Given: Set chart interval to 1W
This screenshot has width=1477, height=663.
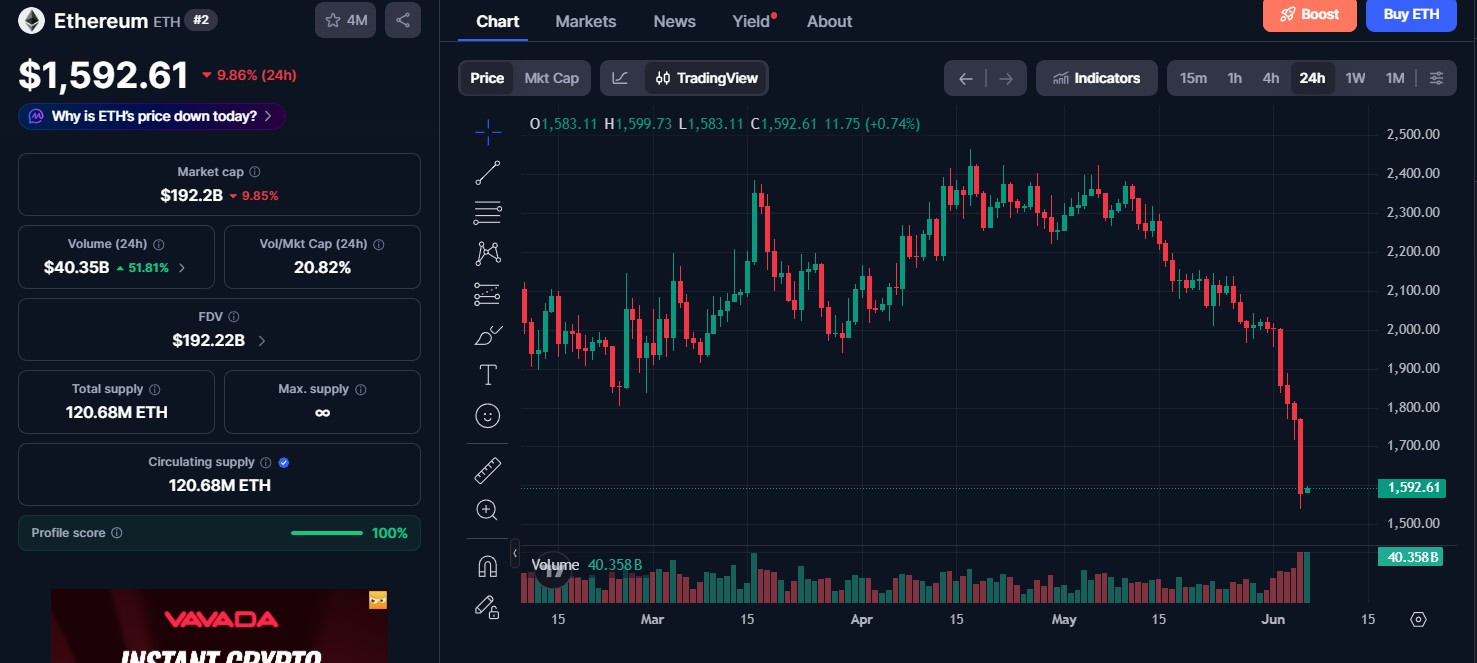Looking at the screenshot, I should tap(1355, 78).
